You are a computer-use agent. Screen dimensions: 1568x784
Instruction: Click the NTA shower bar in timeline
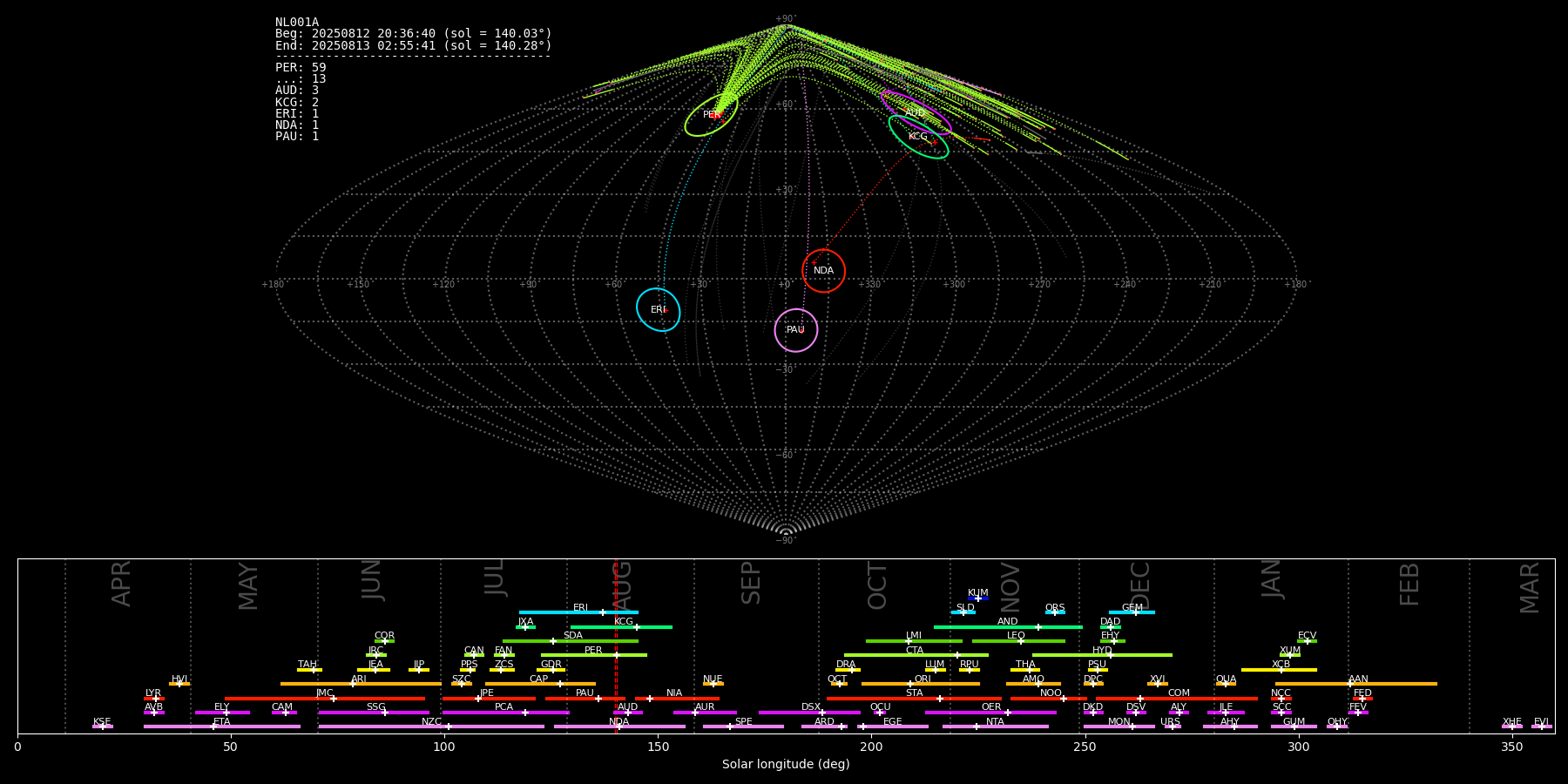[995, 727]
